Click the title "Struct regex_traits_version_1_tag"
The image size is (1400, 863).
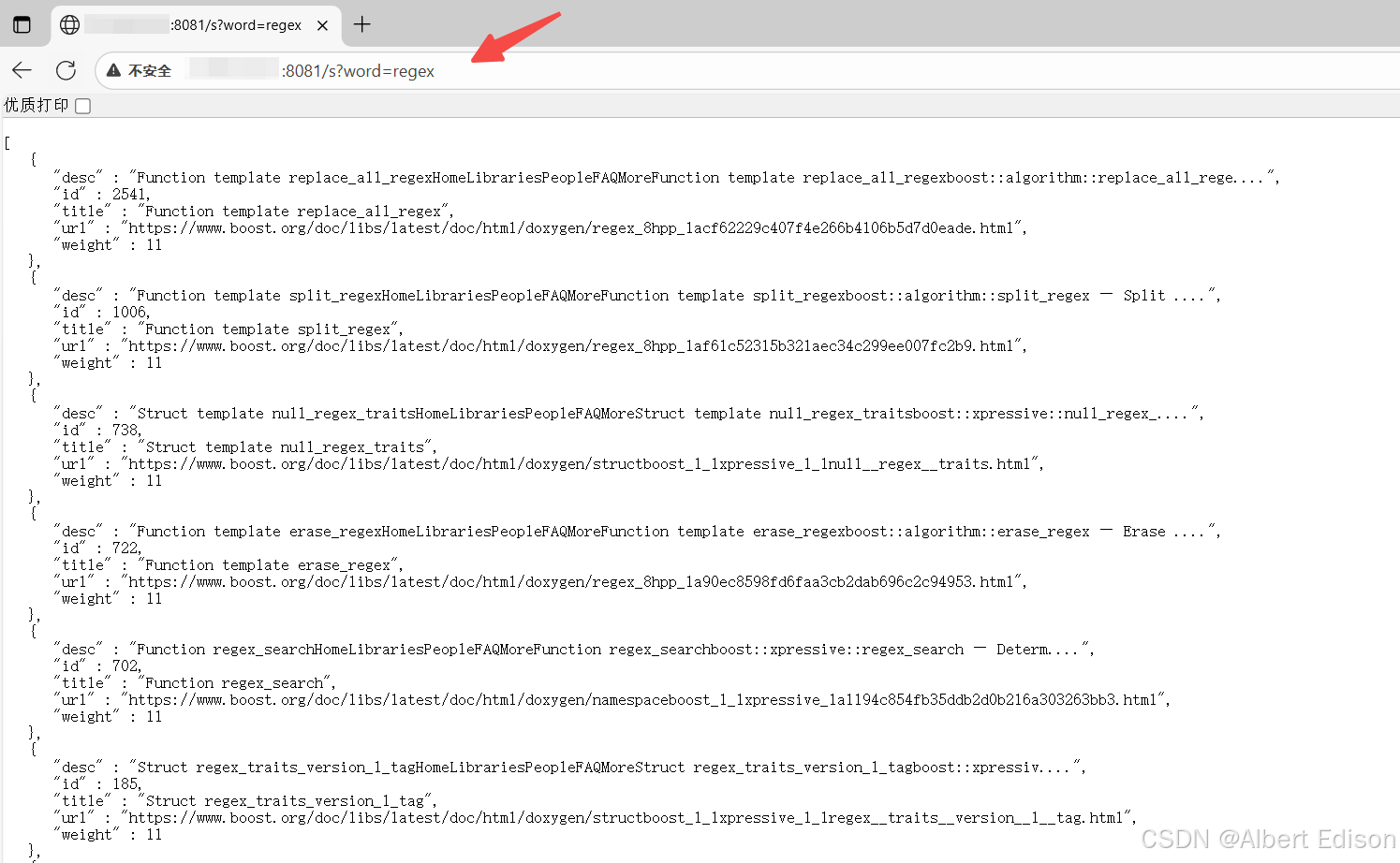286,801
